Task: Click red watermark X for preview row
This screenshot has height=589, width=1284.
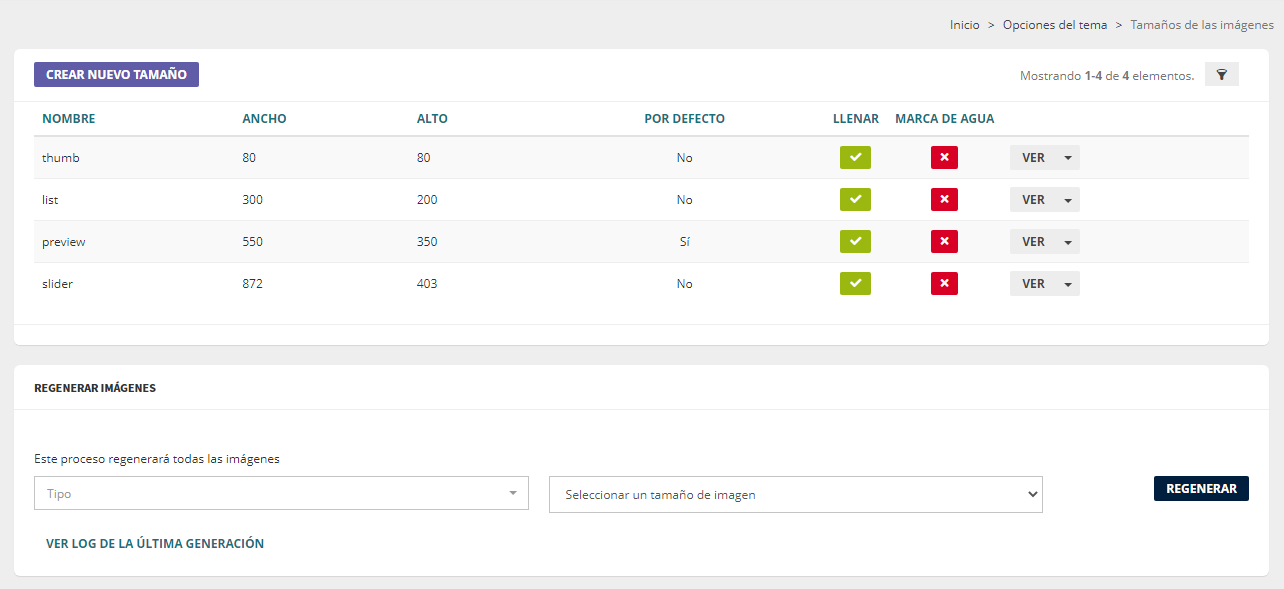Action: pos(944,242)
